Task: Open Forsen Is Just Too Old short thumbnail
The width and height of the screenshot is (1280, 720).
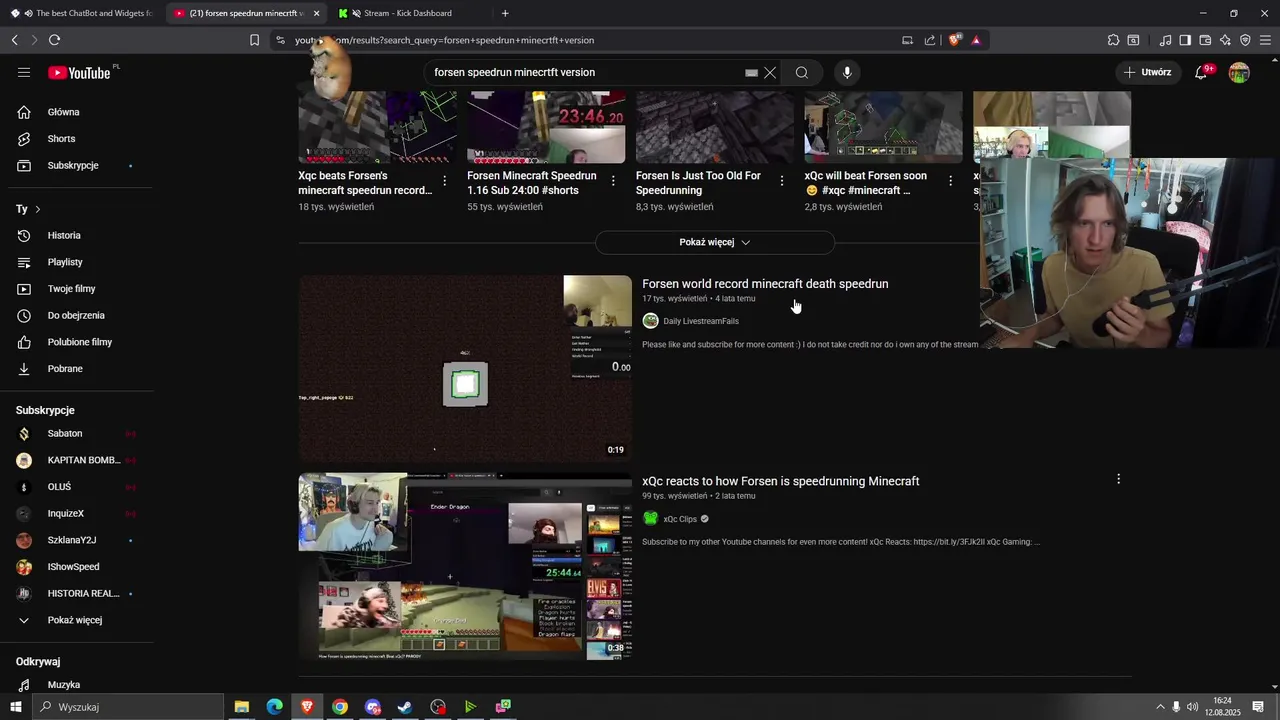Action: coord(715,127)
